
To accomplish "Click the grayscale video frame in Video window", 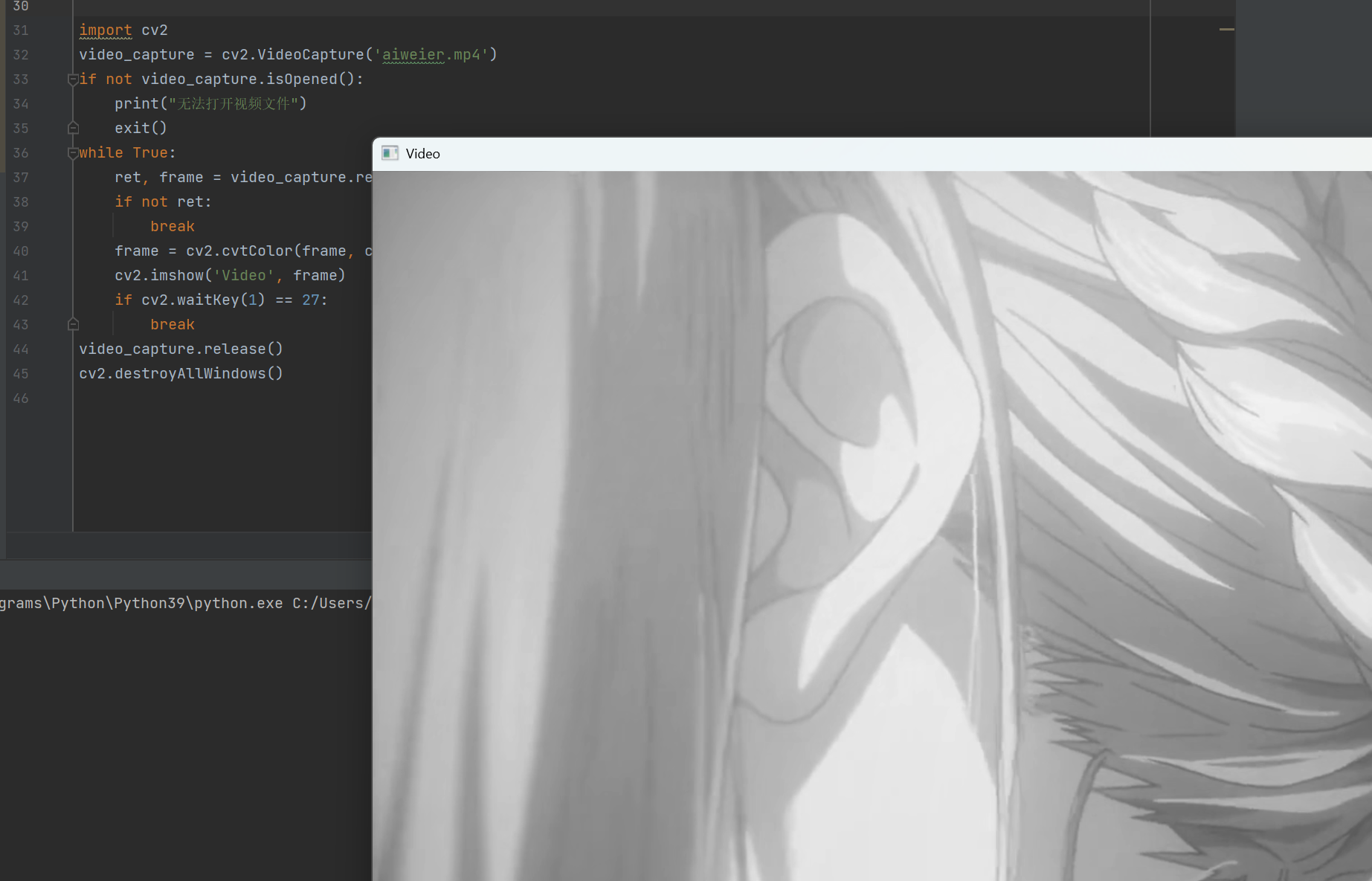I will (872, 526).
